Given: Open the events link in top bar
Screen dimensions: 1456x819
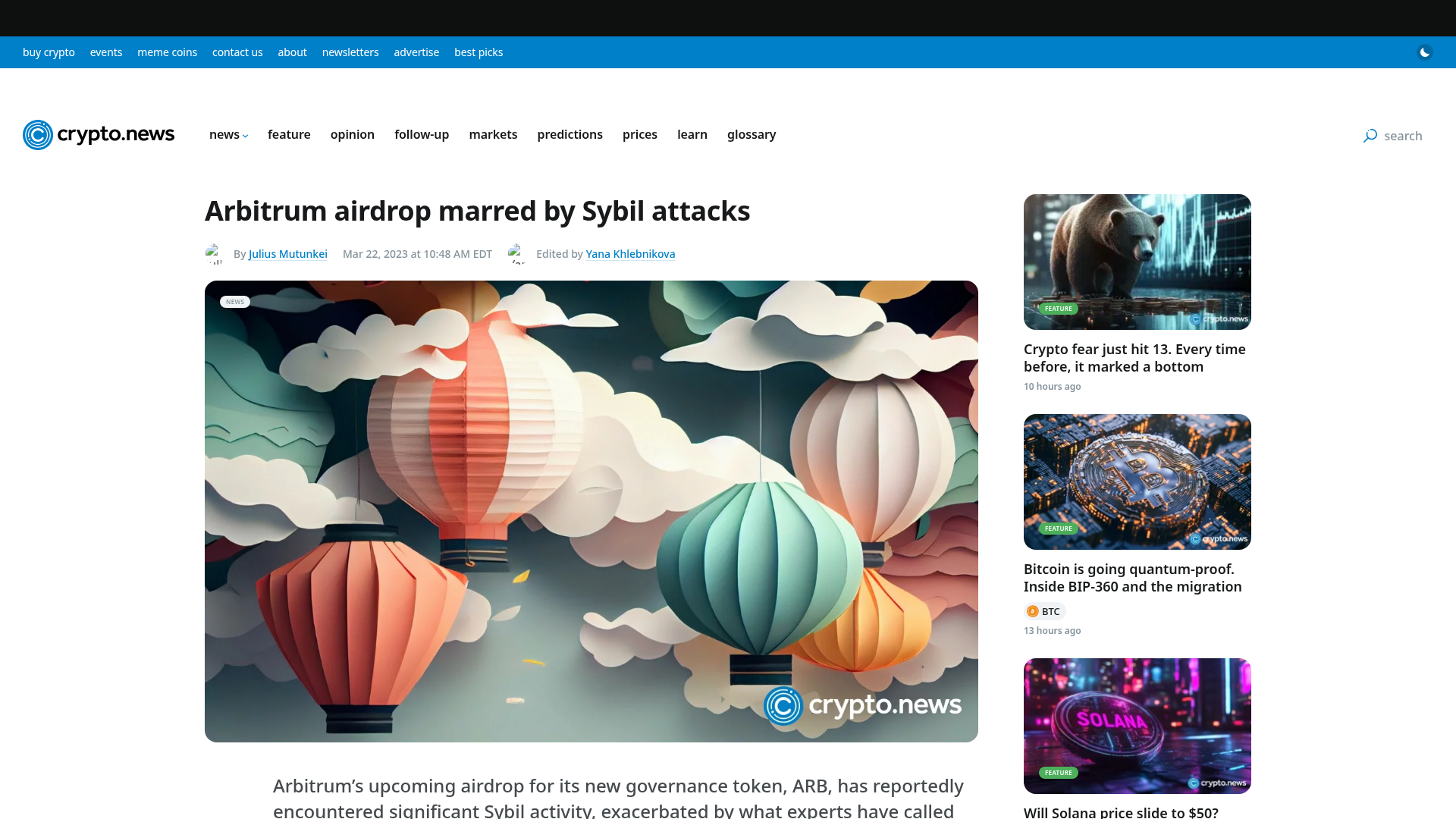Looking at the screenshot, I should click(106, 52).
